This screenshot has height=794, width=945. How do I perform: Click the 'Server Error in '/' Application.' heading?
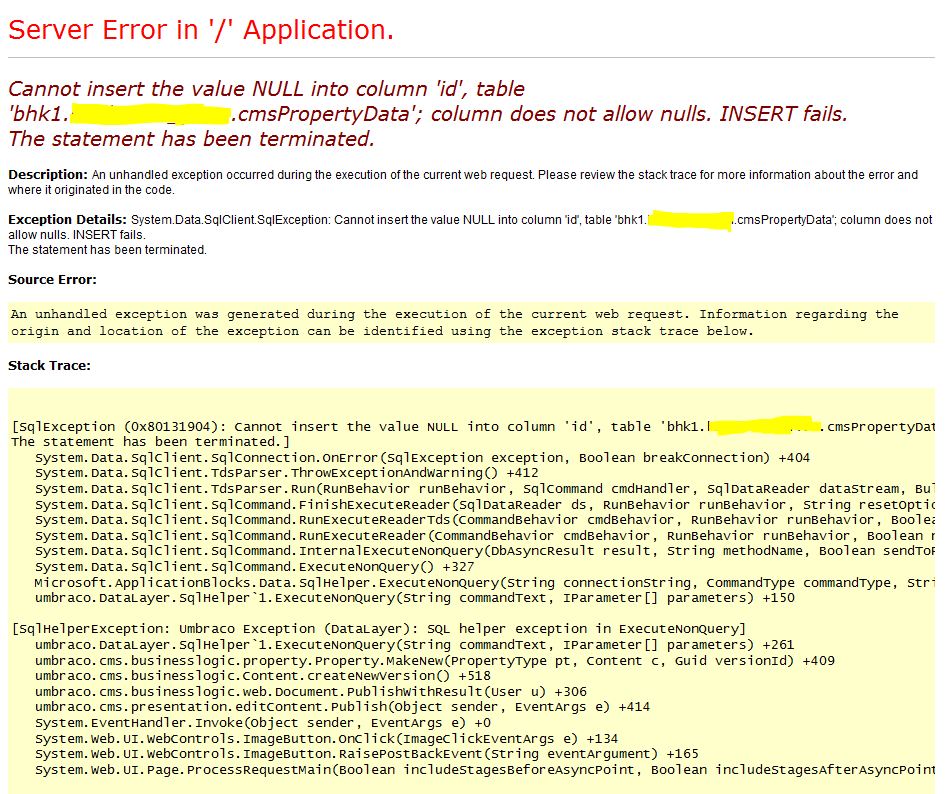tap(200, 30)
